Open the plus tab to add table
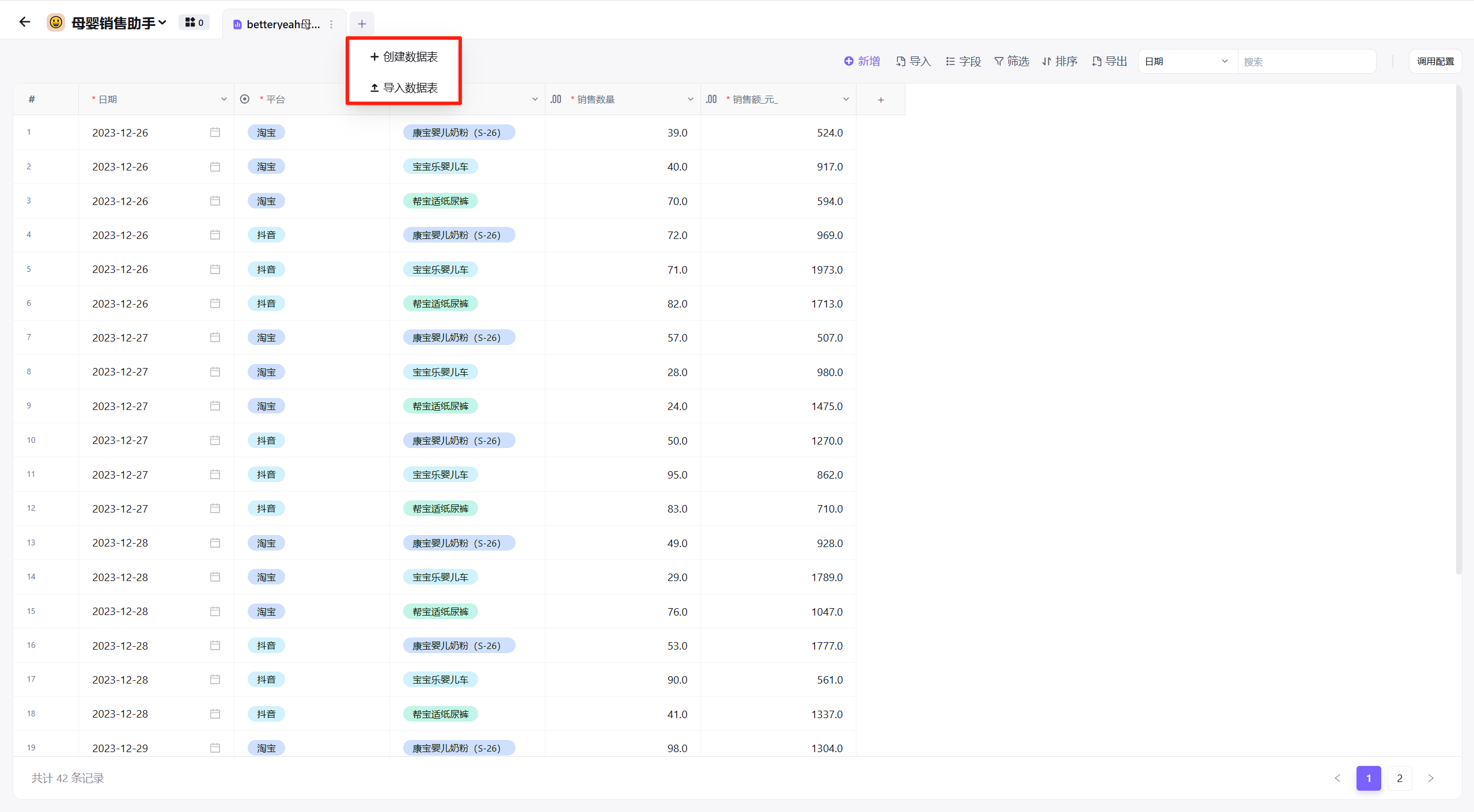The width and height of the screenshot is (1474, 812). click(362, 24)
